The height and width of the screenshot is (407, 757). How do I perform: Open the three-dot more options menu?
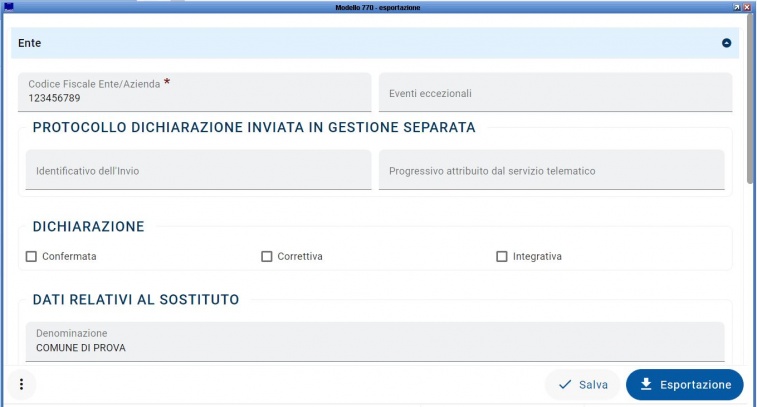tap(21, 384)
